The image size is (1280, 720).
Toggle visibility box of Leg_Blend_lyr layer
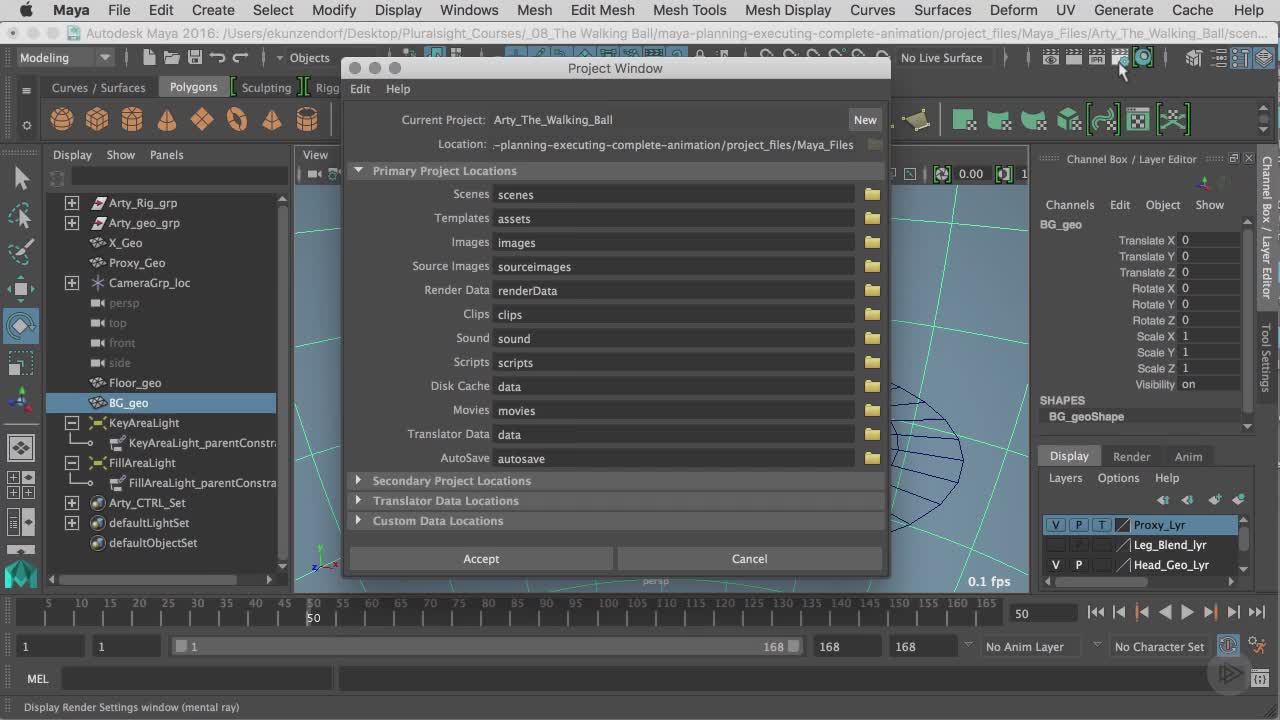[x=1056, y=545]
